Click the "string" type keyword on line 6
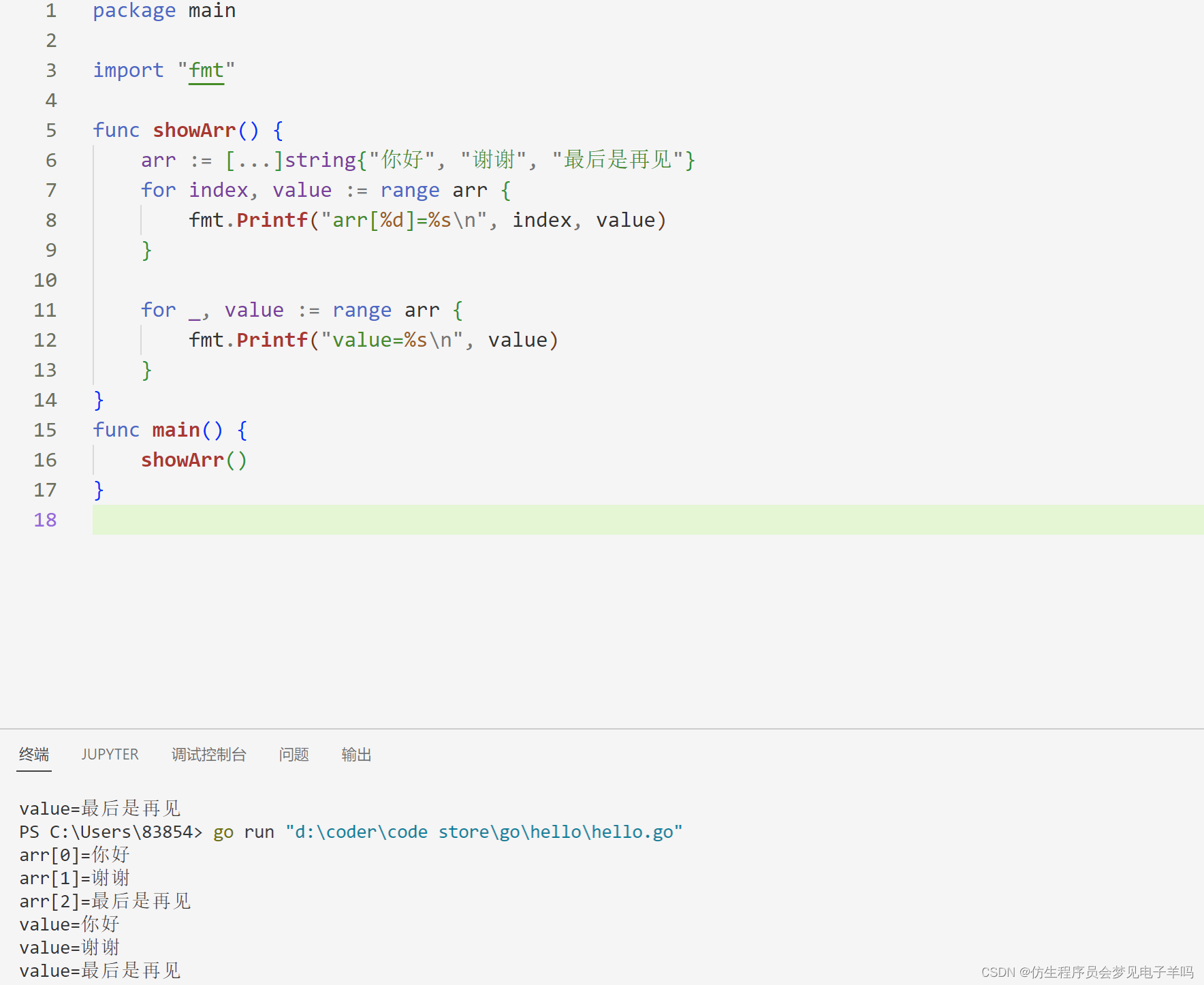The width and height of the screenshot is (1204, 985). [x=320, y=160]
